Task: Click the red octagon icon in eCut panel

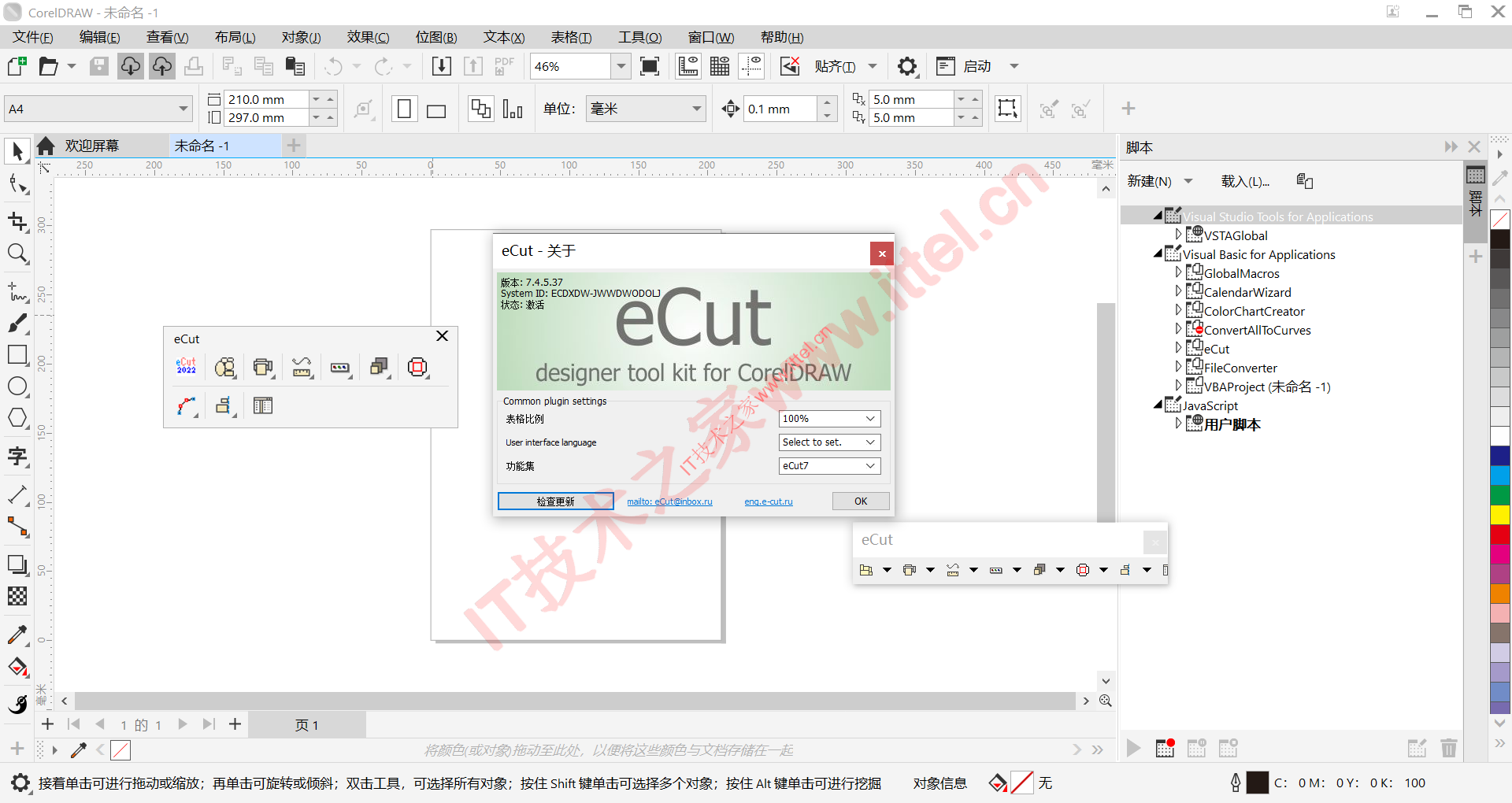Action: click(x=418, y=367)
